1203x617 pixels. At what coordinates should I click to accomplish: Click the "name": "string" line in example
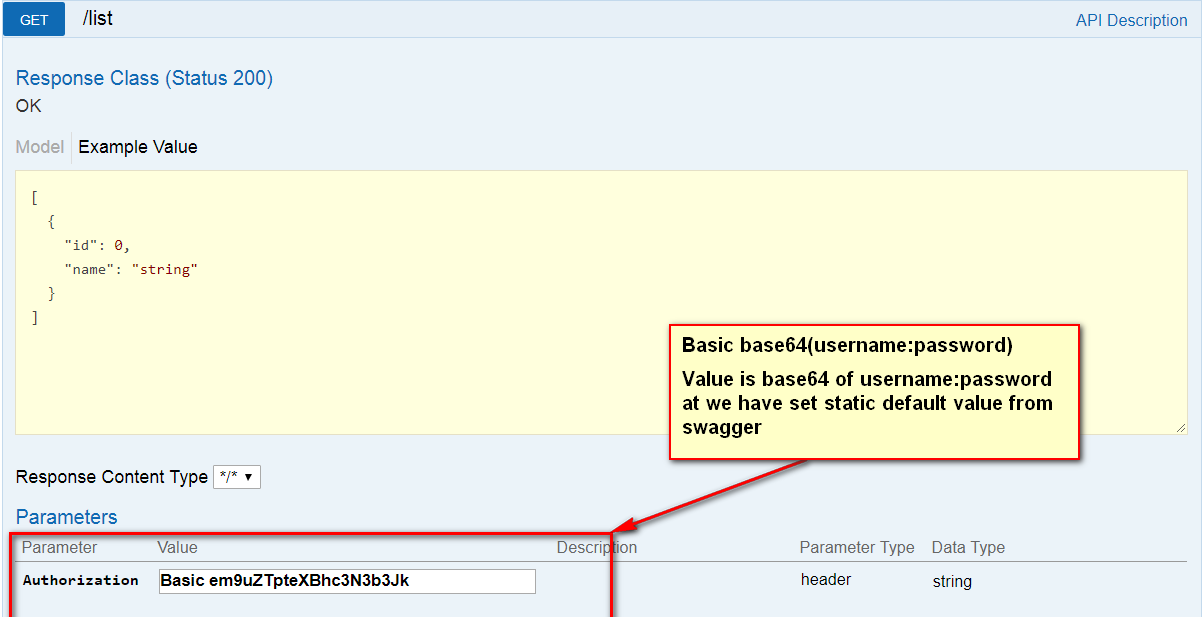[x=131, y=269]
